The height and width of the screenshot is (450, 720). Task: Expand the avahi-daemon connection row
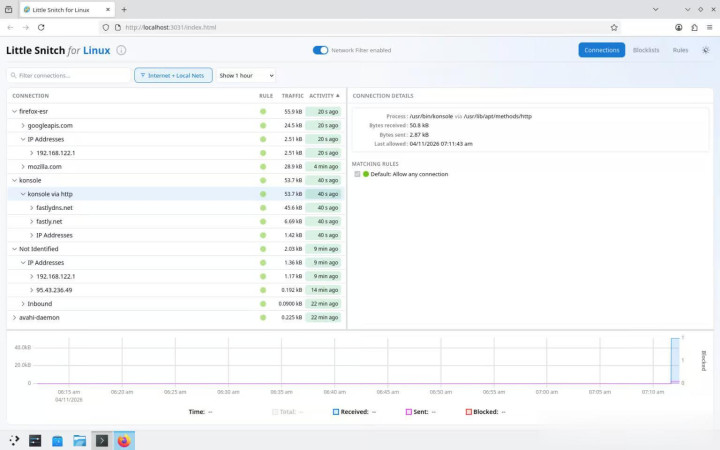(14, 318)
